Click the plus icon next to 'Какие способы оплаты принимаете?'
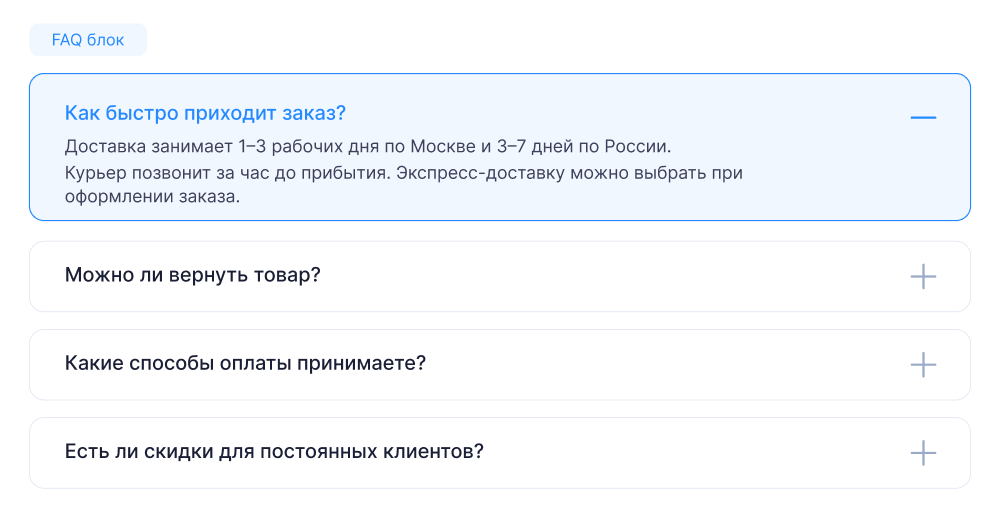The image size is (1000, 515). (x=923, y=364)
